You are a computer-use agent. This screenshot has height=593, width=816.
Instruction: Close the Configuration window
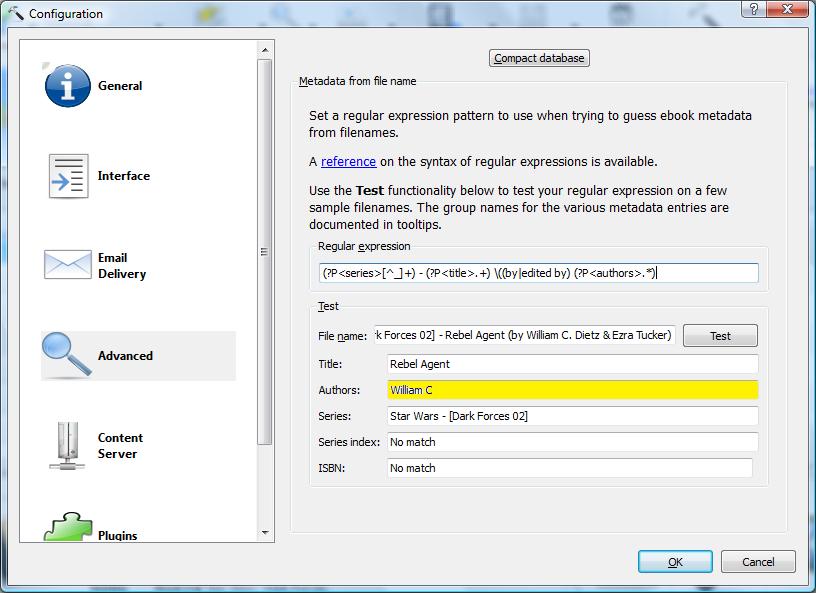coord(787,9)
